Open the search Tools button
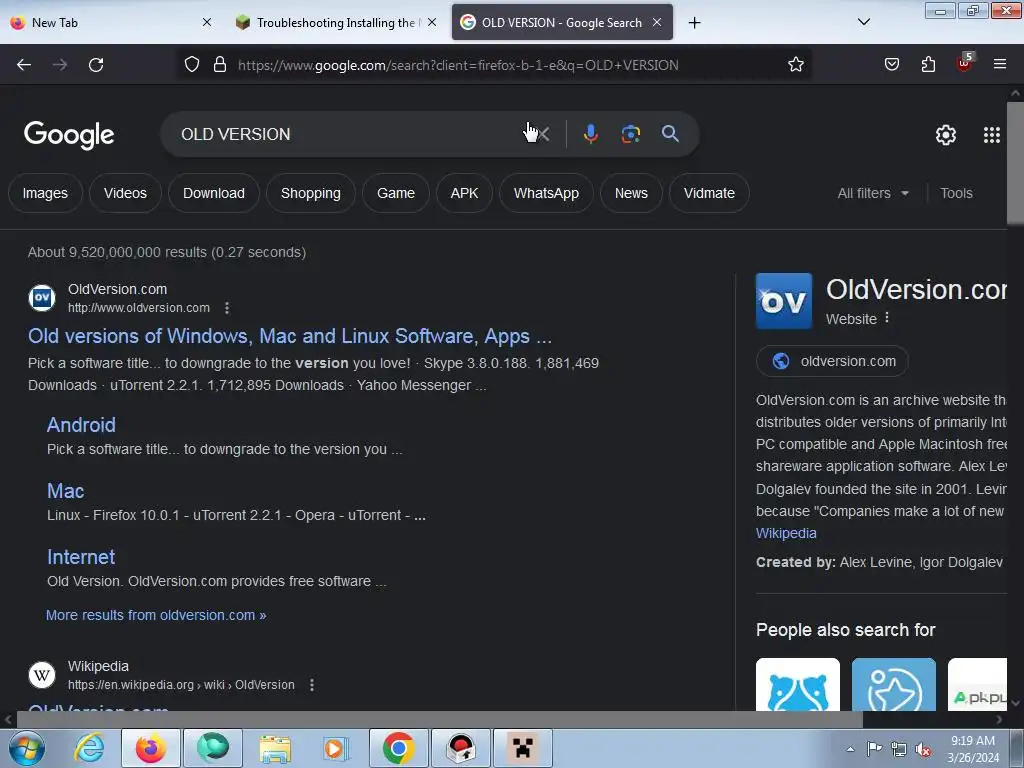 tap(956, 193)
